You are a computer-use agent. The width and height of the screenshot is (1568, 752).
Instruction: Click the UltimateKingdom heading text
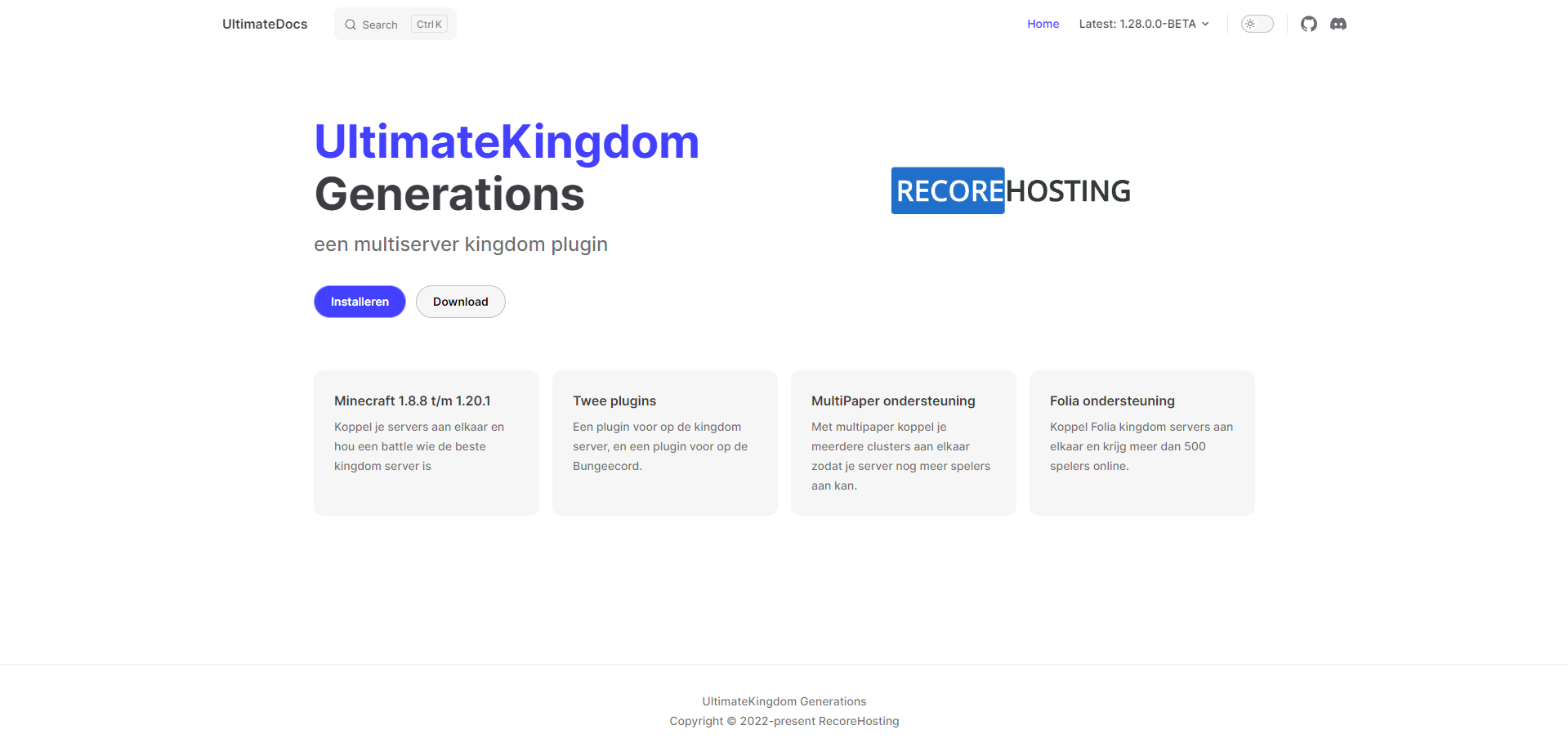(507, 141)
